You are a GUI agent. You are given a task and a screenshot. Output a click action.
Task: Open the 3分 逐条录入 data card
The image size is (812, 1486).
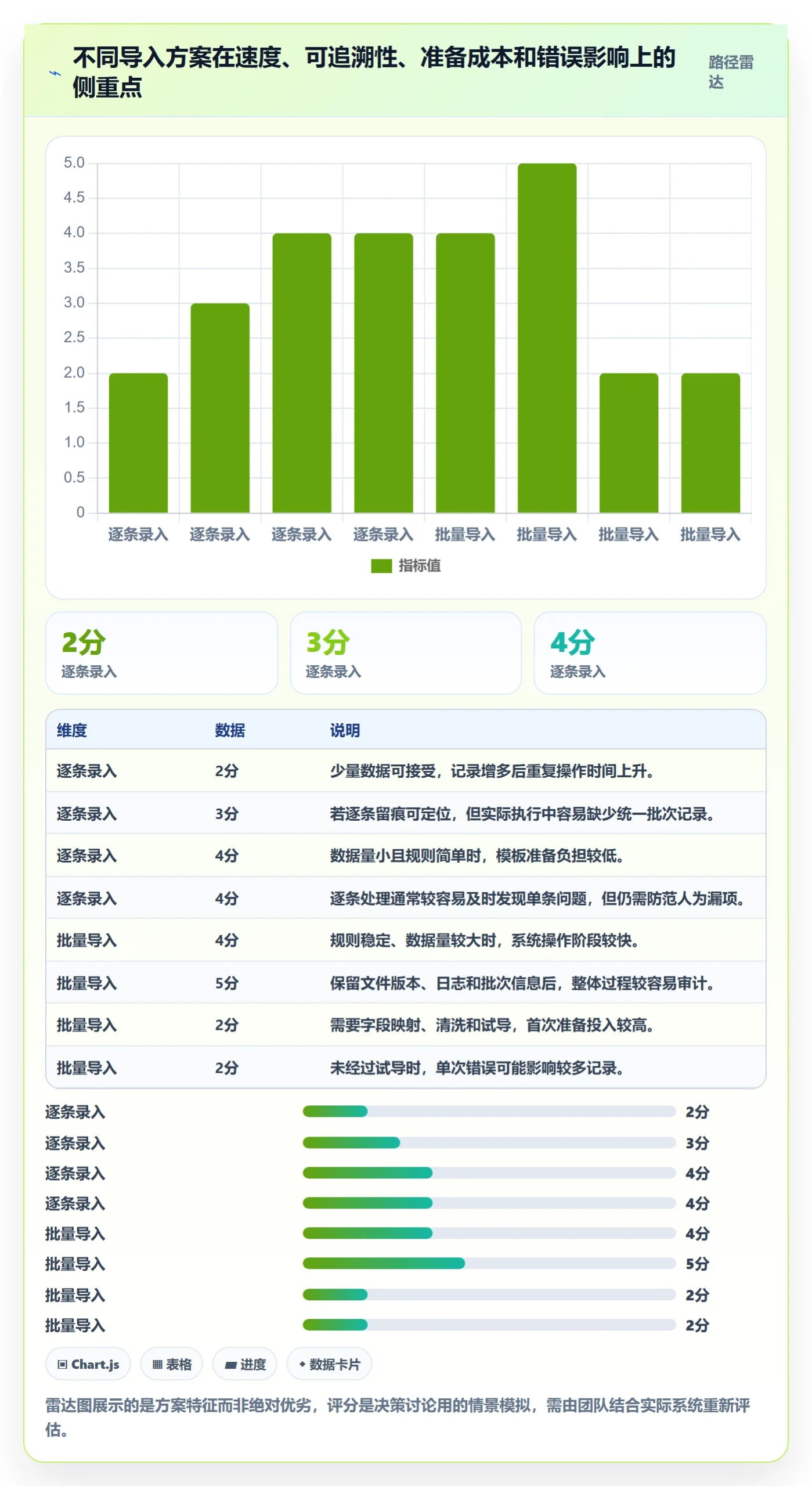(406, 653)
